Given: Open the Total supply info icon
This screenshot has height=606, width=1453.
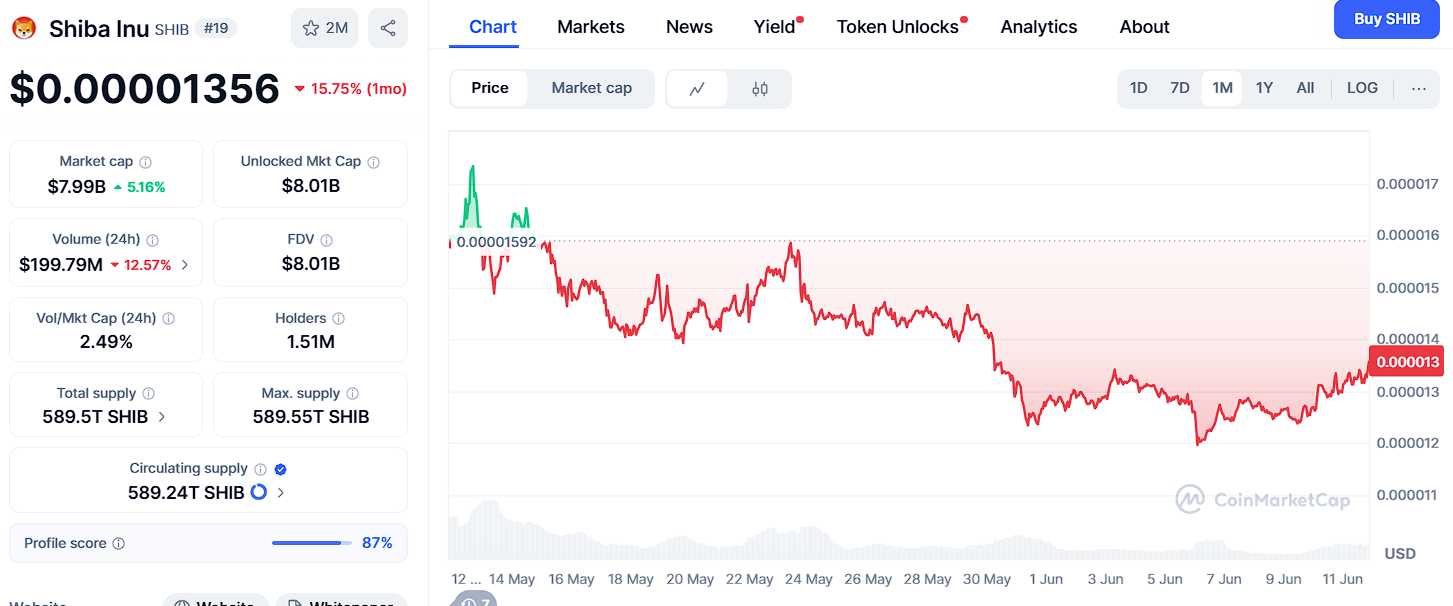Looking at the screenshot, I should coord(149,393).
